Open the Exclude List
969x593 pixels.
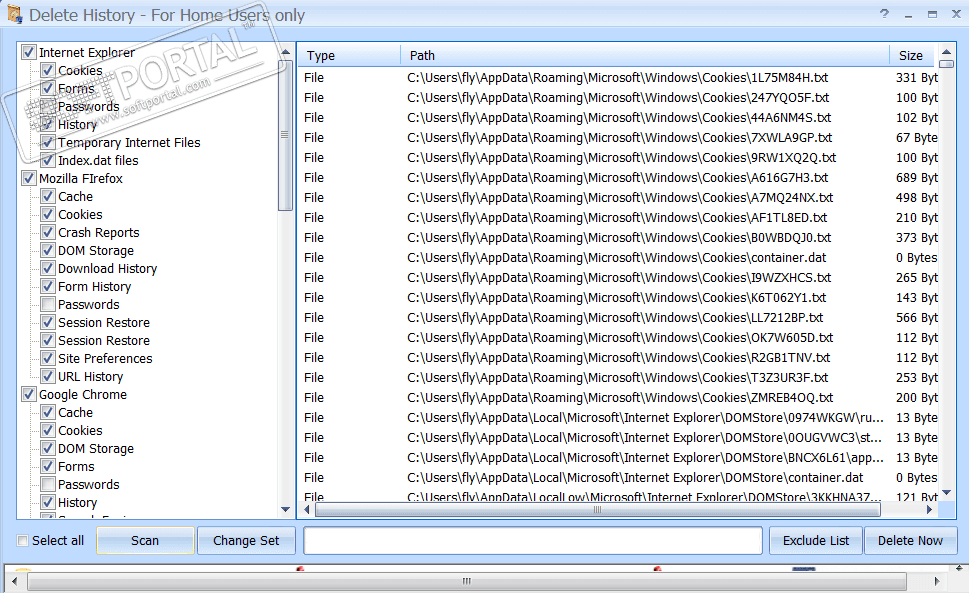point(816,540)
